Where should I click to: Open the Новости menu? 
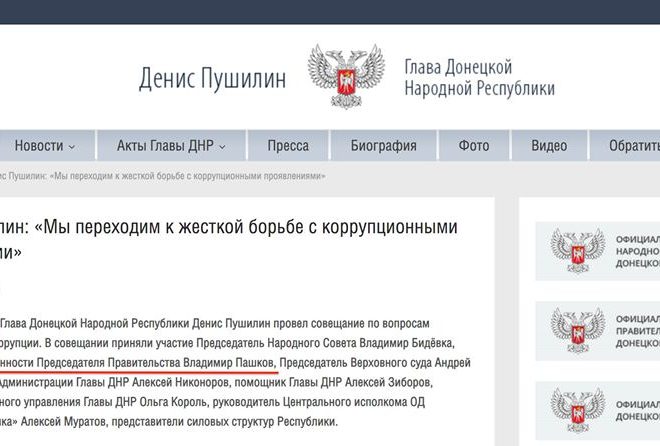[44, 146]
